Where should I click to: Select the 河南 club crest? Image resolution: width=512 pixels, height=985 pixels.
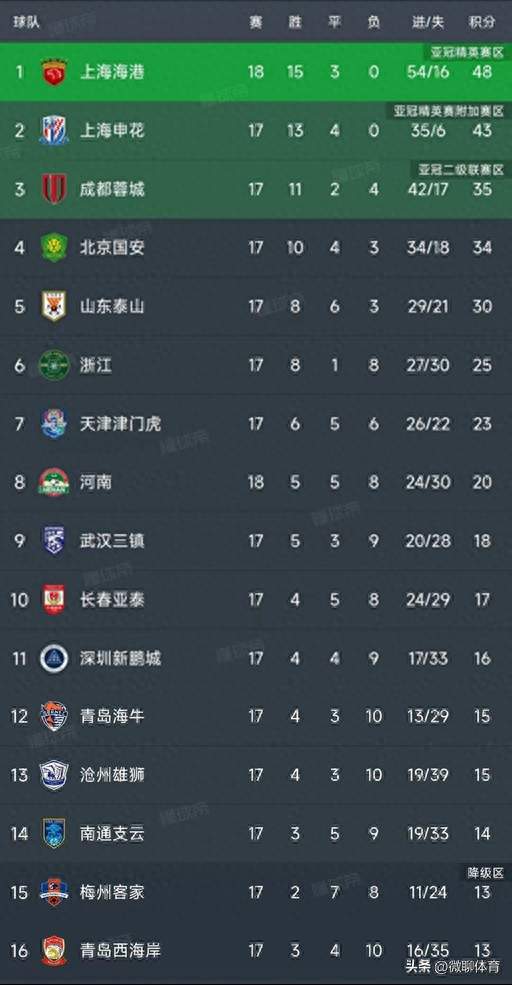[x=54, y=482]
